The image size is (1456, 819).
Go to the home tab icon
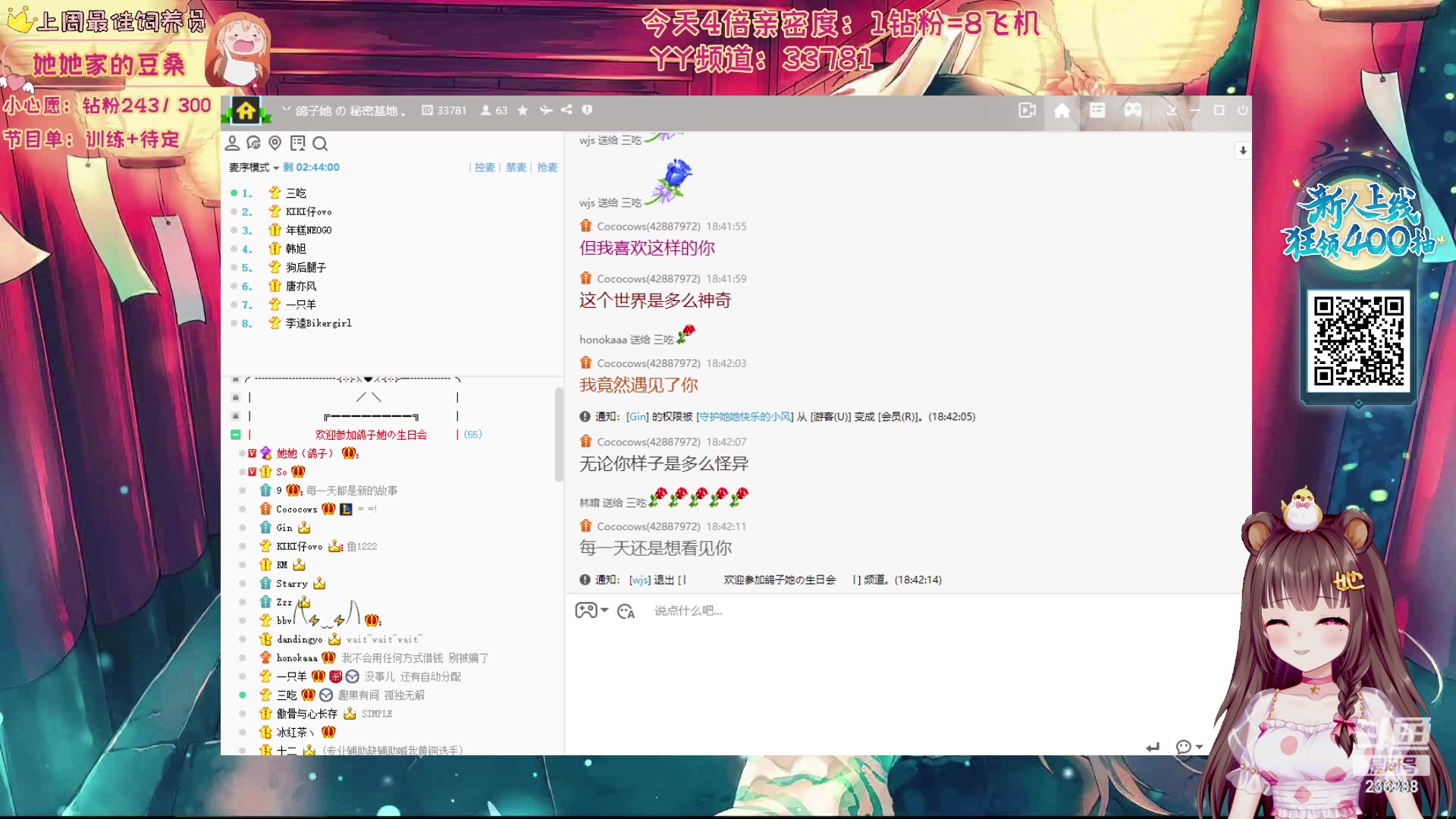click(x=1062, y=111)
